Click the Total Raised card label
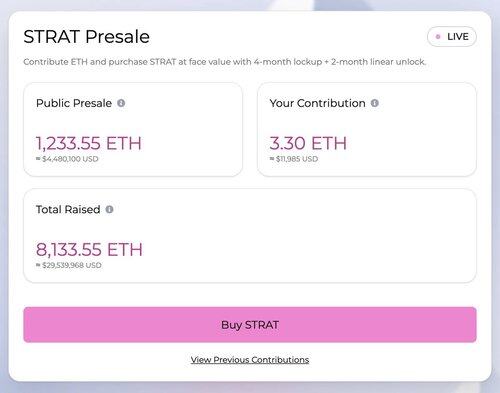The width and height of the screenshot is (500, 393). tap(68, 209)
